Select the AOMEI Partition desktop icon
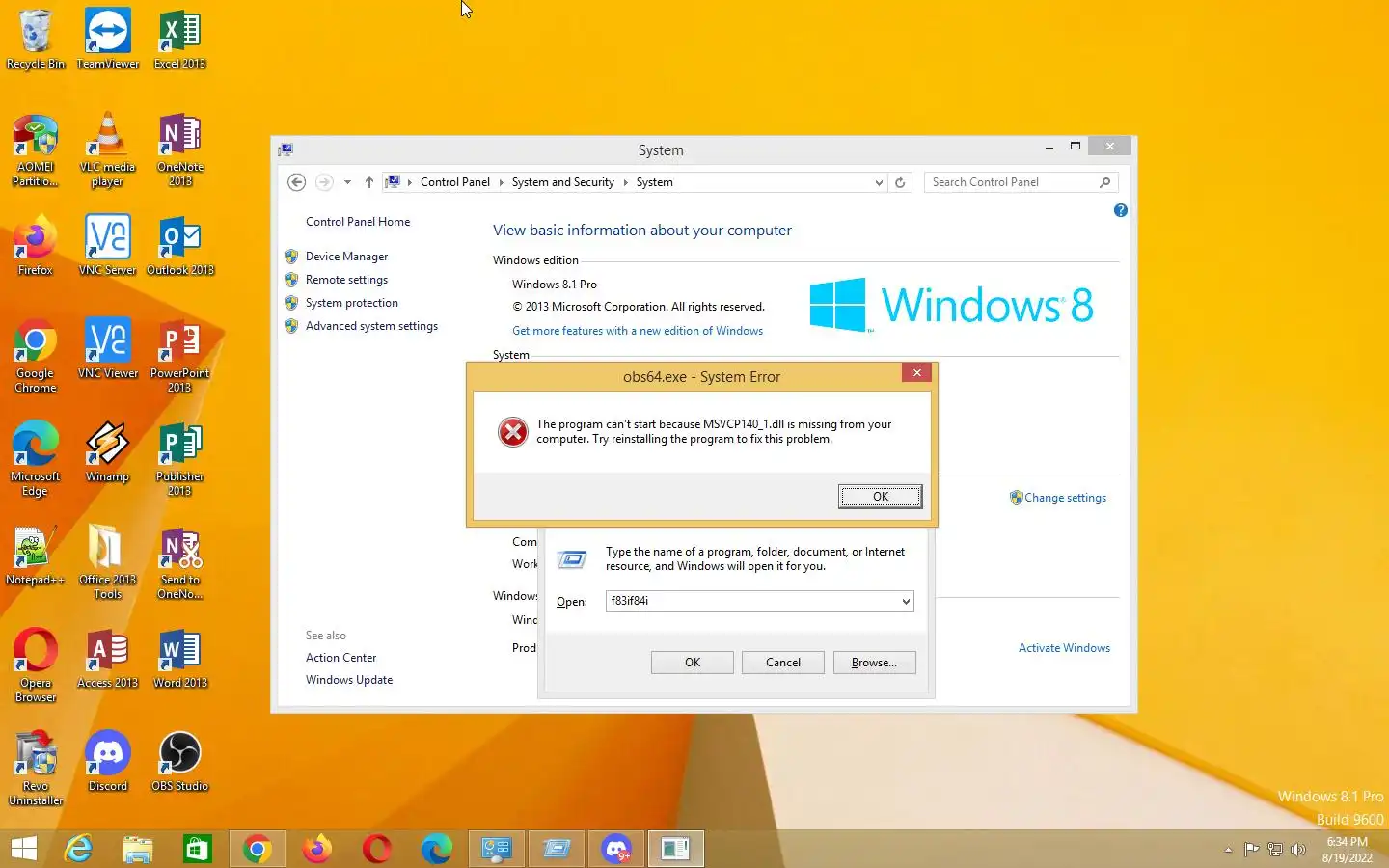 [x=36, y=150]
